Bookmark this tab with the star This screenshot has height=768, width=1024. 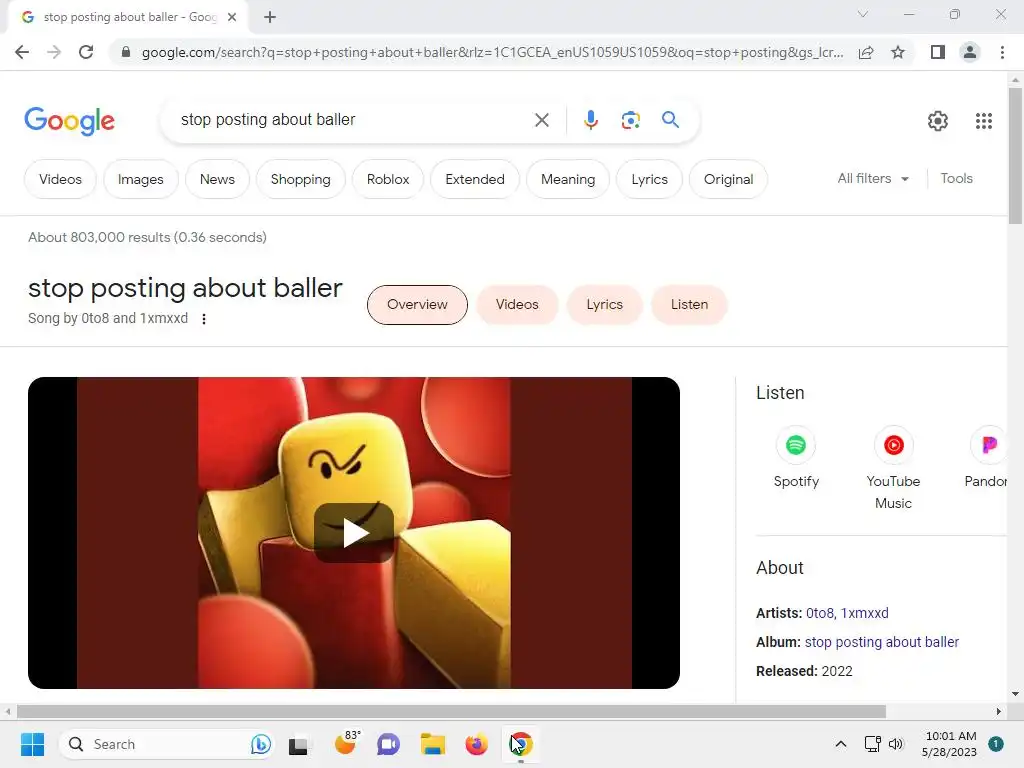tap(898, 52)
